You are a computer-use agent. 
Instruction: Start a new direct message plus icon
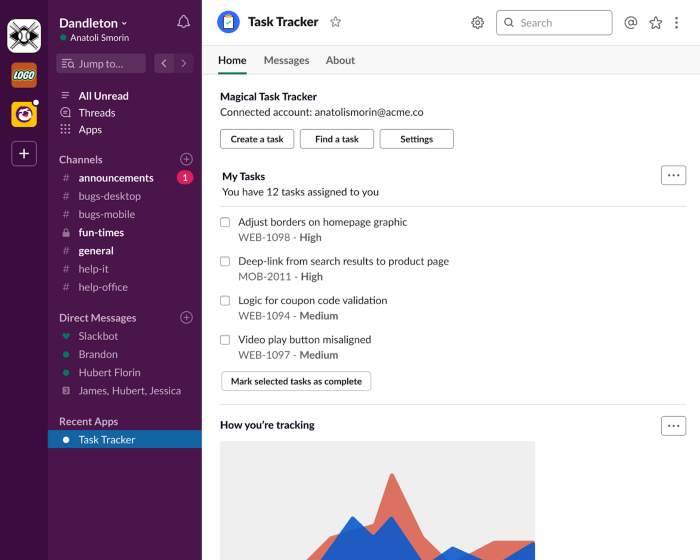(186, 317)
